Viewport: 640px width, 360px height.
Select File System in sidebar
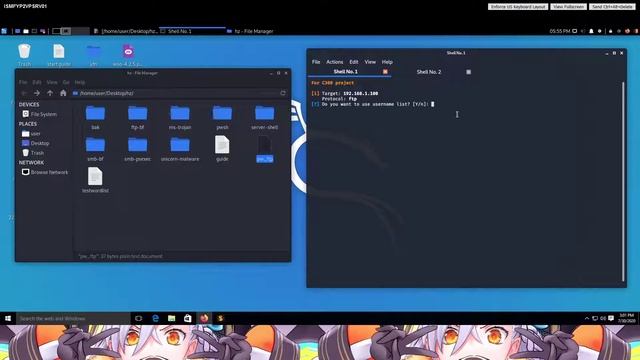pyautogui.click(x=40, y=114)
